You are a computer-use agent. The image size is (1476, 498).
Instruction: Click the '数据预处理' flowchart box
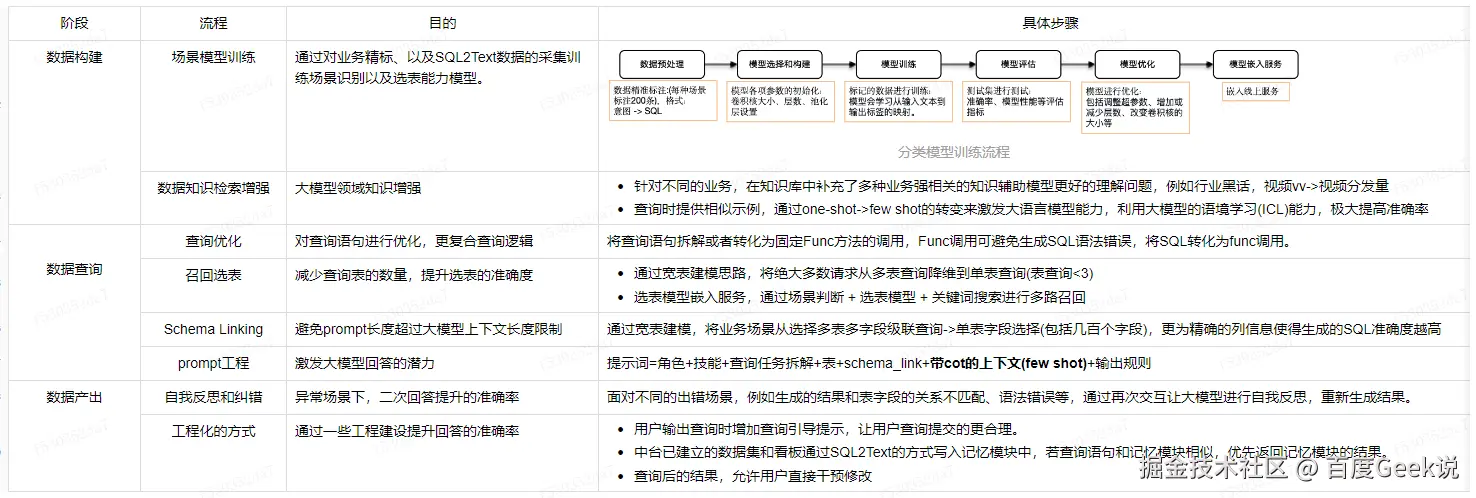[662, 64]
